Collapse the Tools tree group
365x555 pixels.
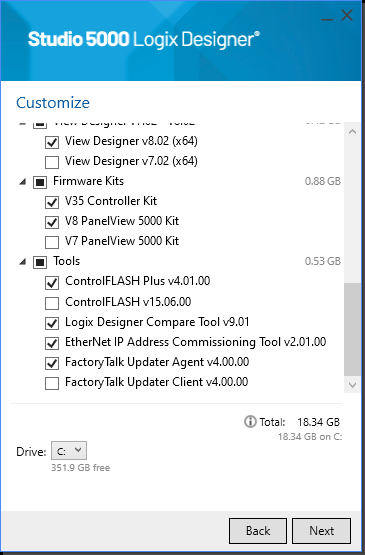23,262
